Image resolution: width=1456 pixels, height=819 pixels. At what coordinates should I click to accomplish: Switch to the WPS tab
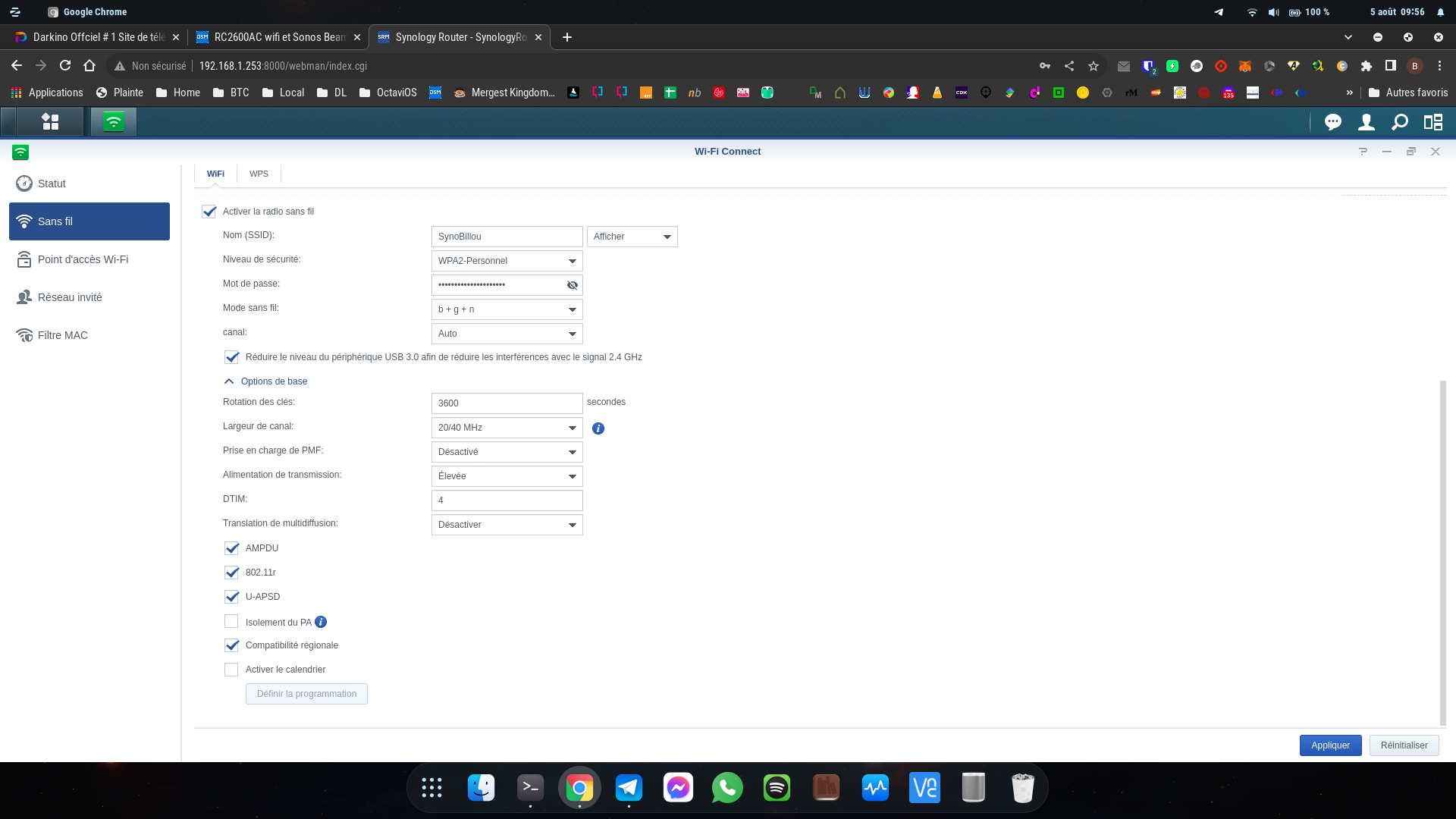pos(259,174)
